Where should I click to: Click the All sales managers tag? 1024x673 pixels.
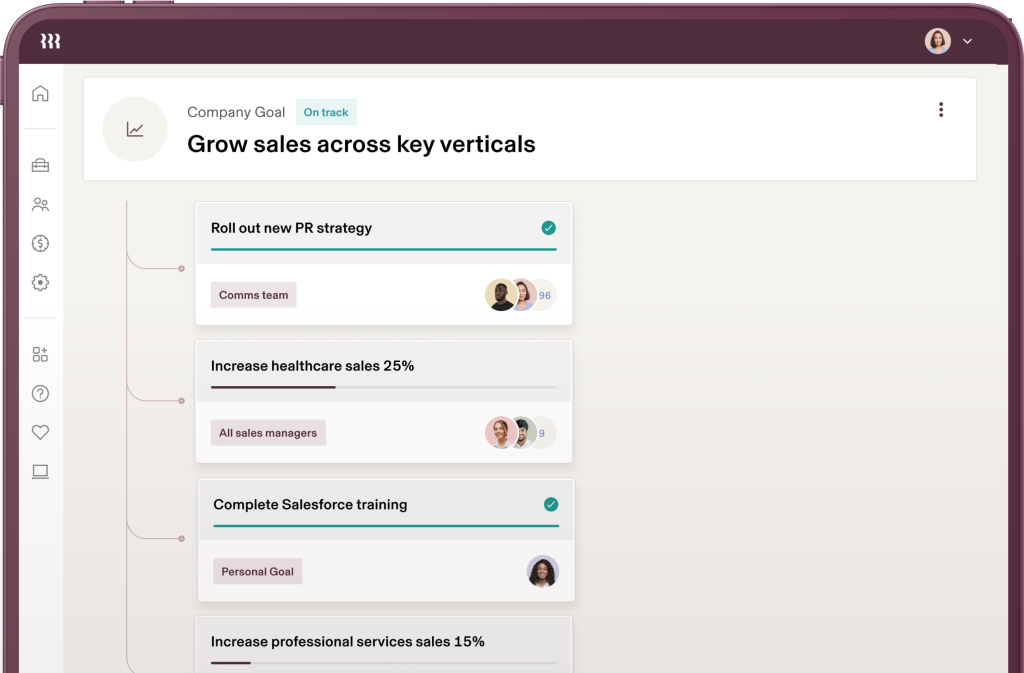[x=268, y=433]
